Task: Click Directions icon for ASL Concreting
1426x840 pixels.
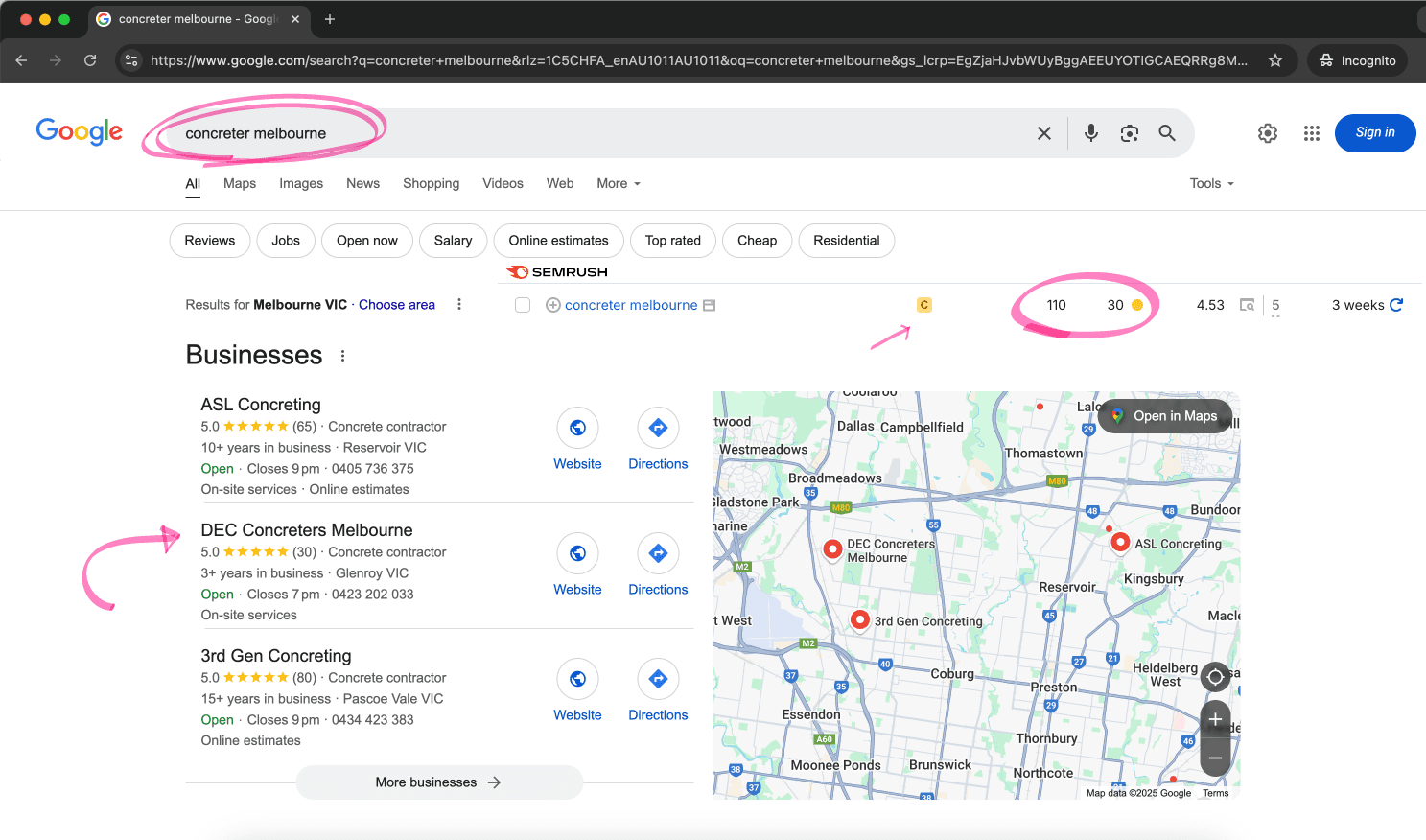Action: click(x=658, y=428)
